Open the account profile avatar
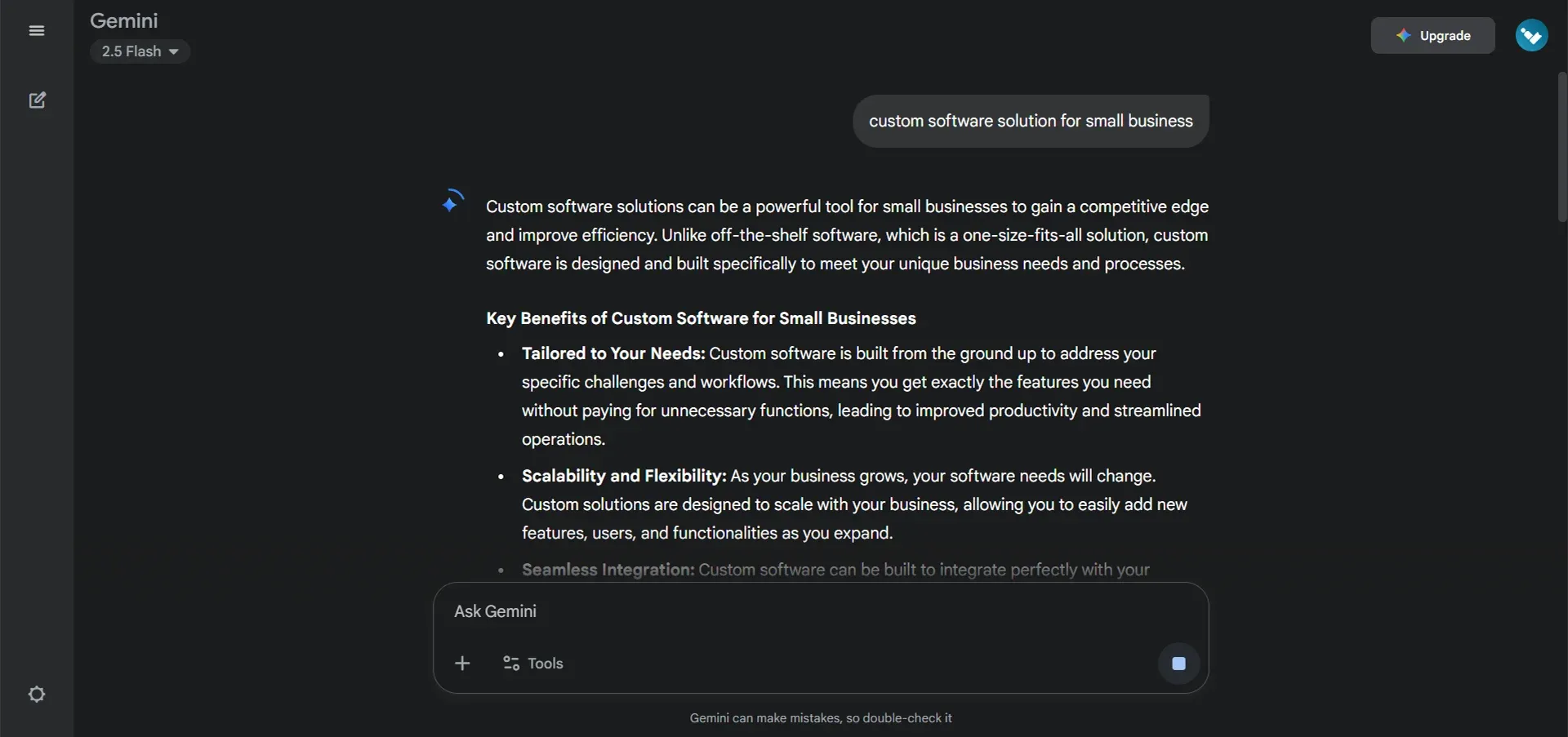 click(x=1531, y=36)
